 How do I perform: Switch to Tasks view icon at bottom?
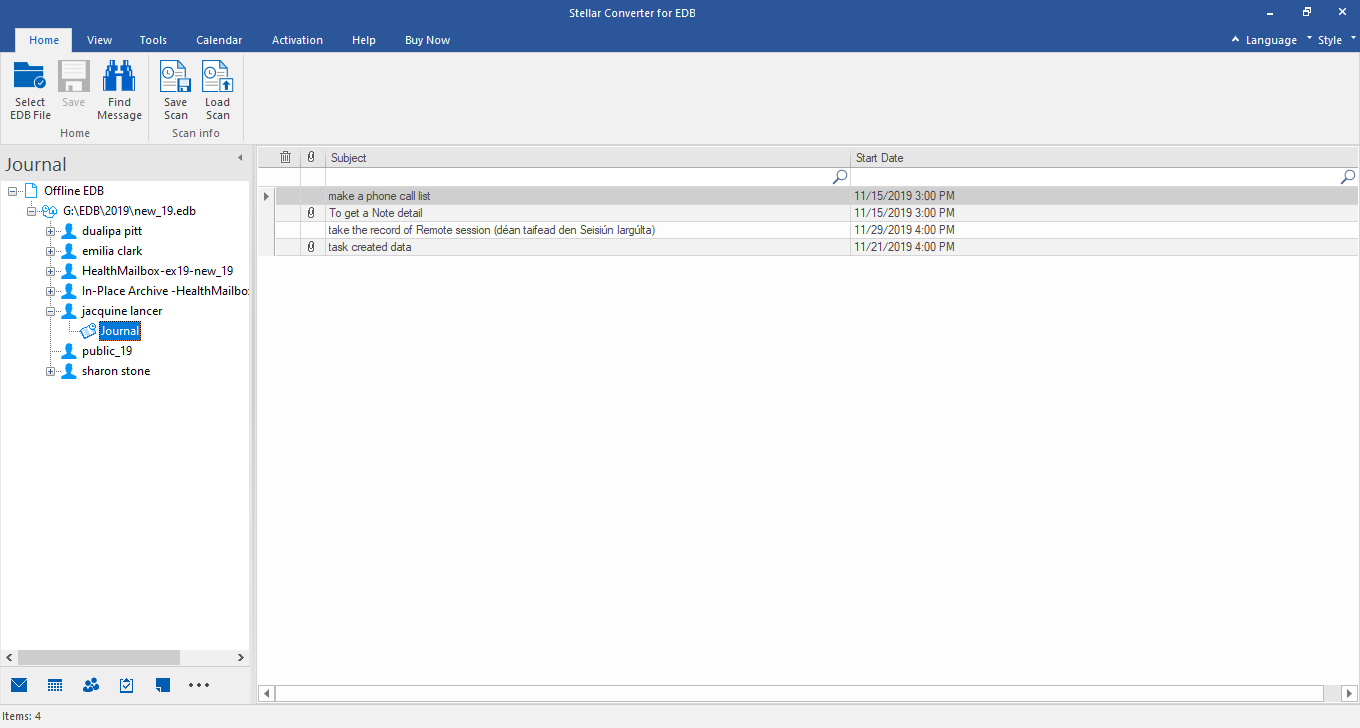tap(127, 685)
